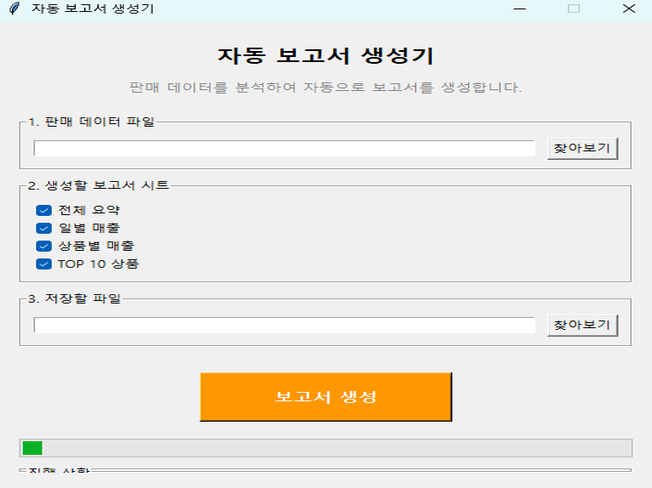Image resolution: width=652 pixels, height=488 pixels.
Task: Click the bold 자동 보고서 생성기 heading
Action: (x=325, y=55)
